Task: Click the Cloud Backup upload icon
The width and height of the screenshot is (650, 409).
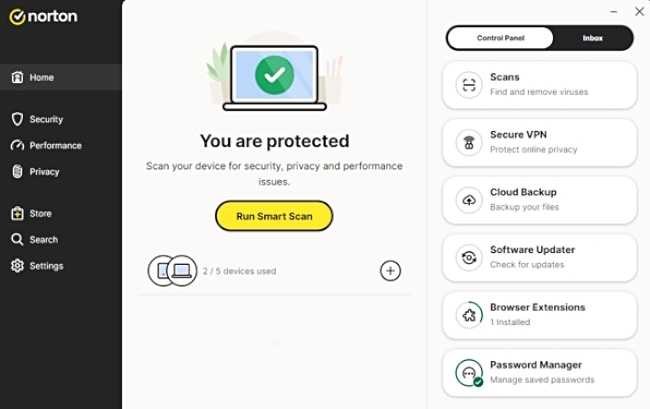Action: 468,200
